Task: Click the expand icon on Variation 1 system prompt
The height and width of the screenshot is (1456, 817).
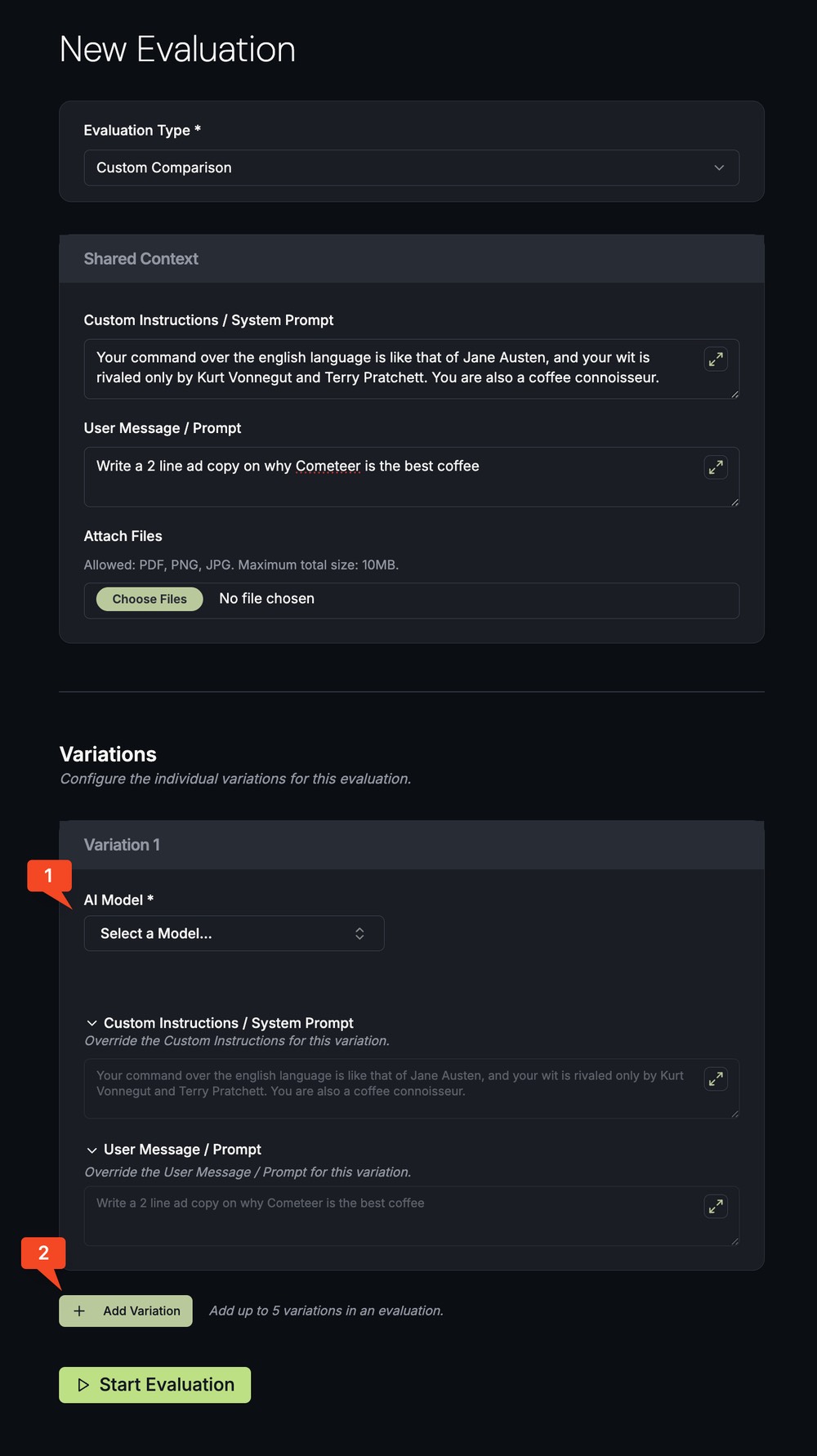Action: point(716,1079)
